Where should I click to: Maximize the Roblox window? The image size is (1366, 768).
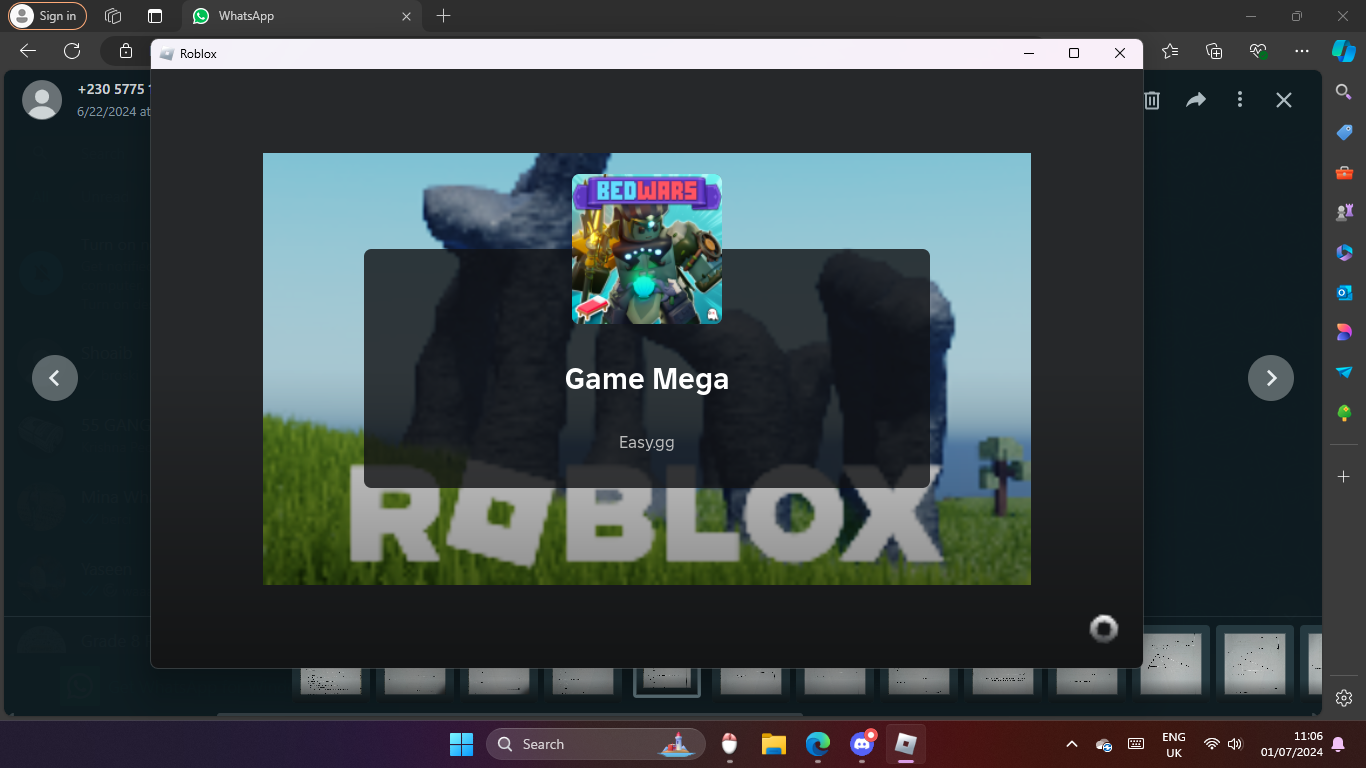(x=1074, y=54)
